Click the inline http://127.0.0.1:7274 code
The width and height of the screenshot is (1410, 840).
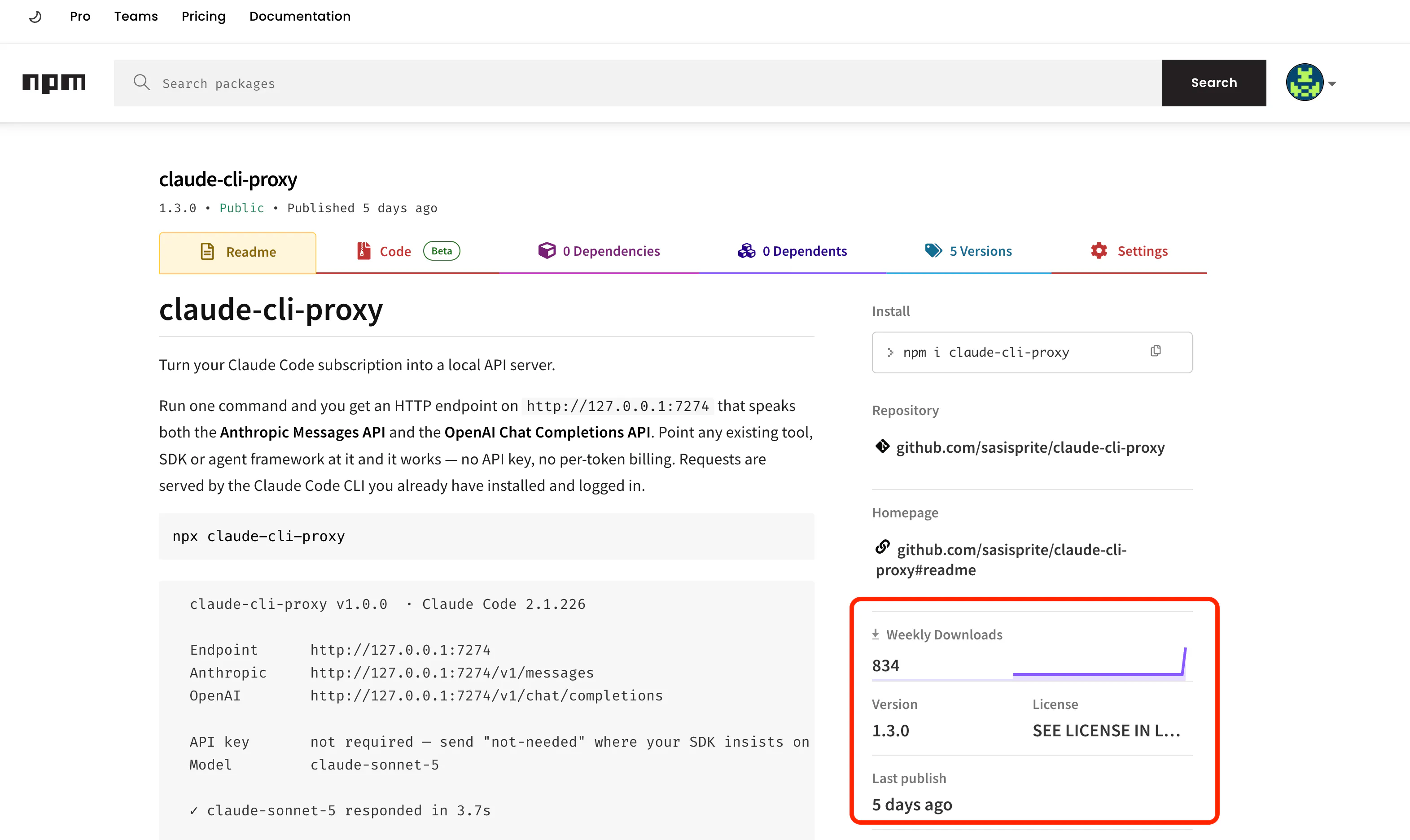(617, 406)
